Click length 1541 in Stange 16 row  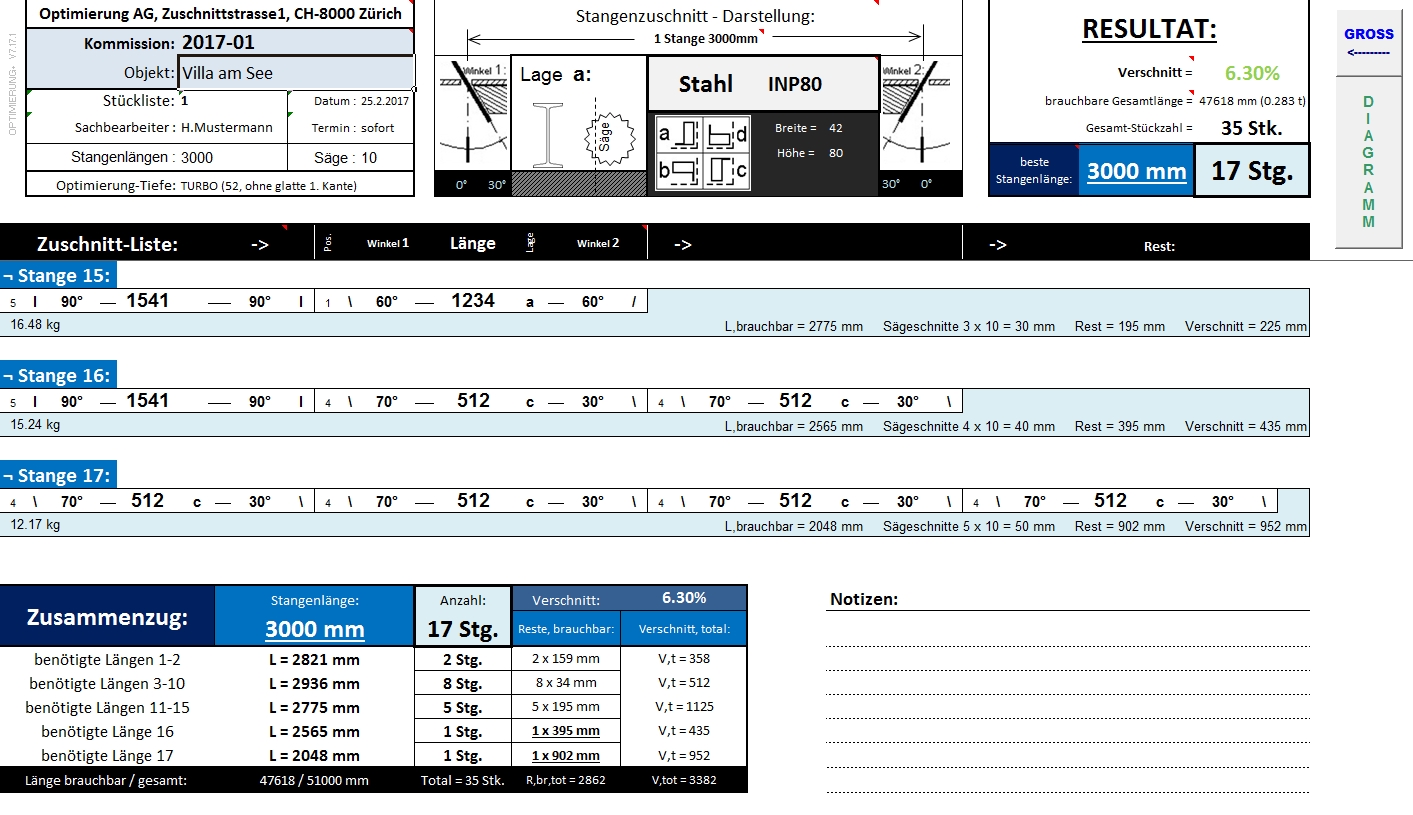click(148, 401)
